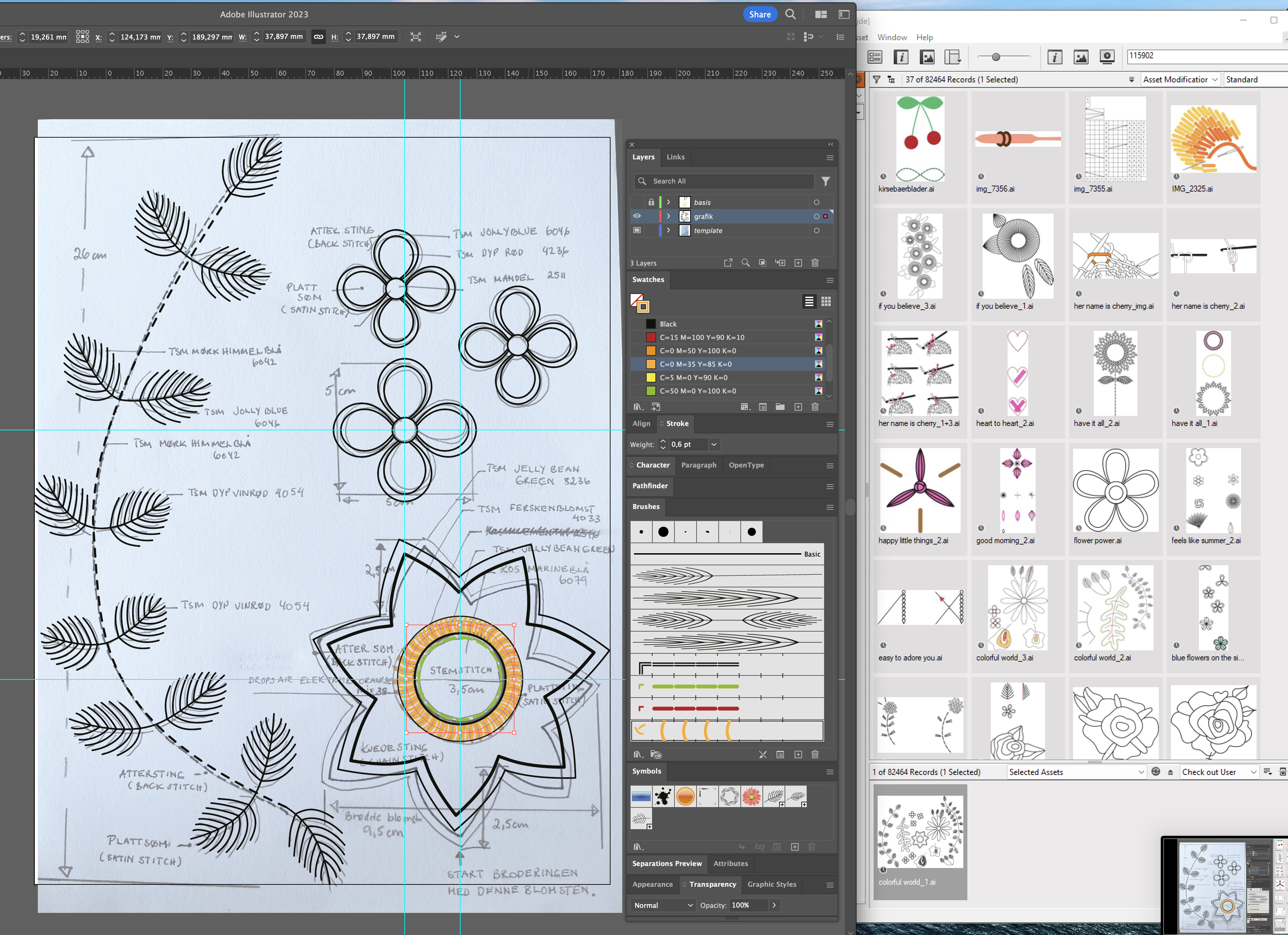Open the Brushes panel flyout menu
The height and width of the screenshot is (935, 1288).
830,507
